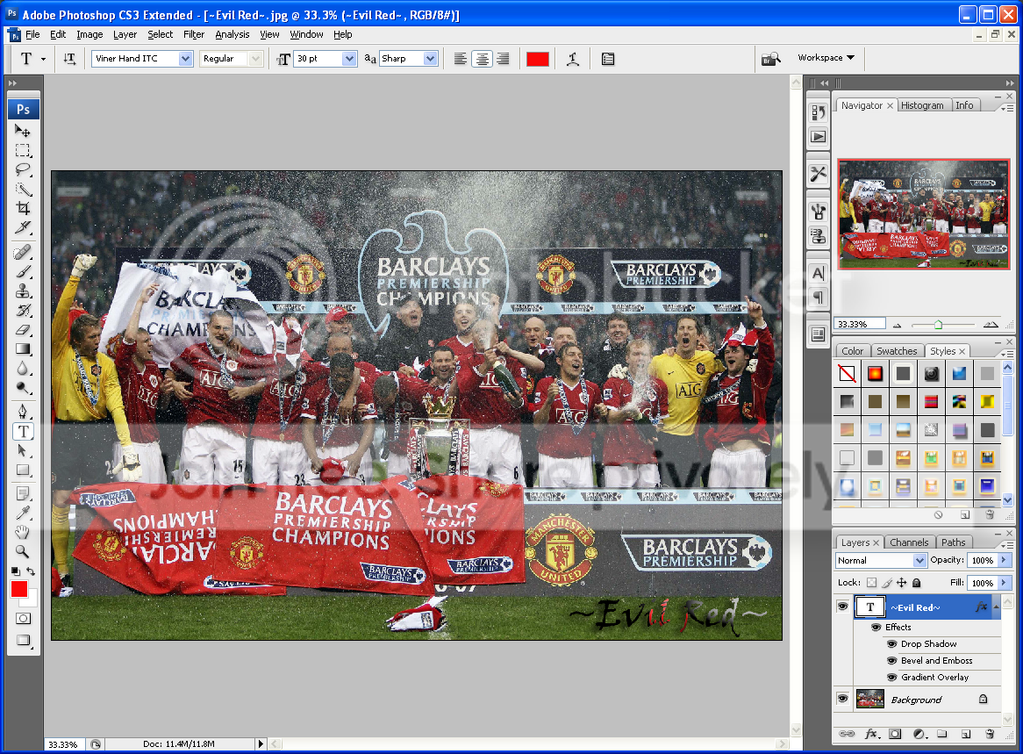Open the anti-aliasing Sharp dropdown

point(430,59)
